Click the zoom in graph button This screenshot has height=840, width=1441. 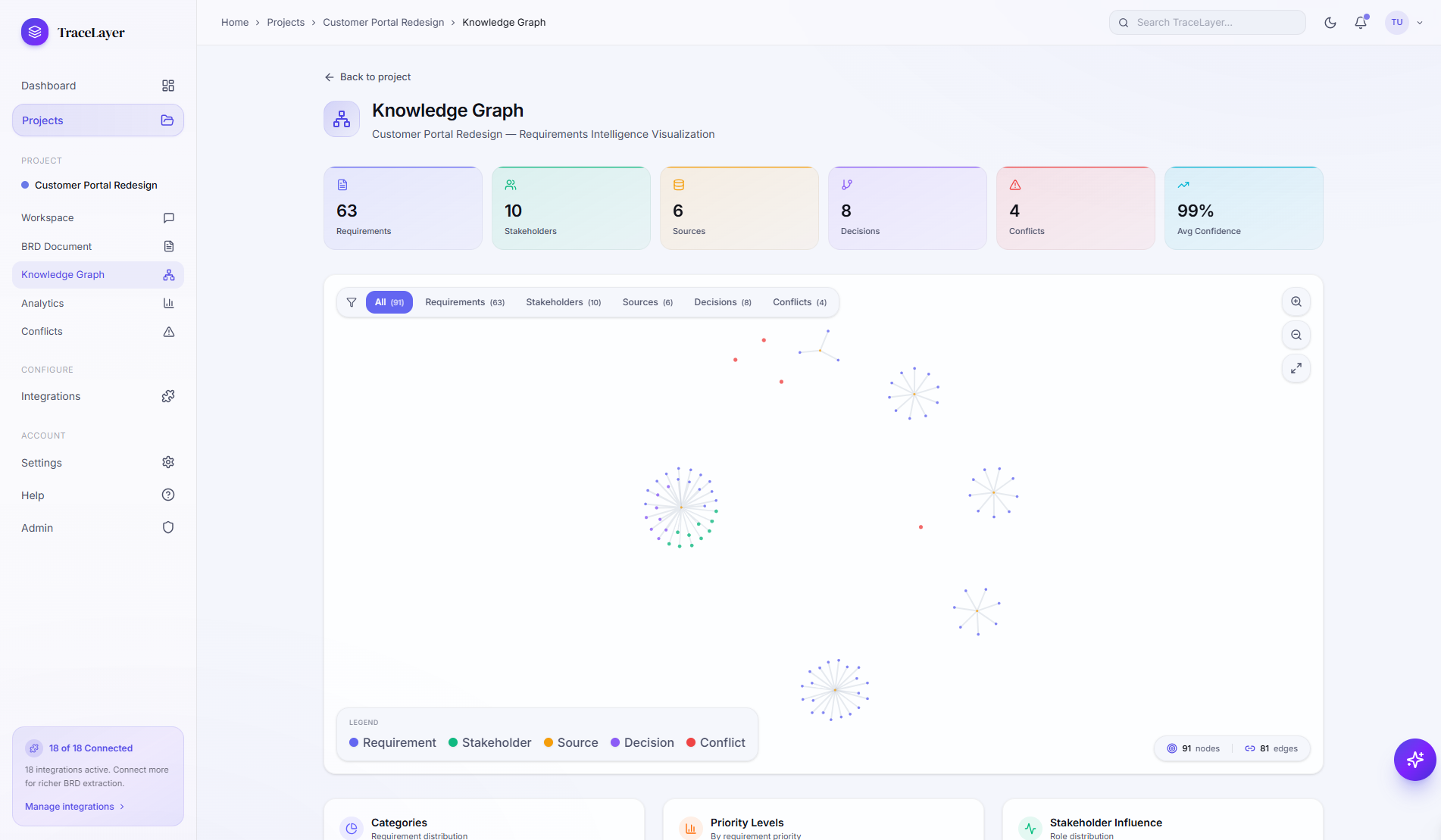(1296, 302)
